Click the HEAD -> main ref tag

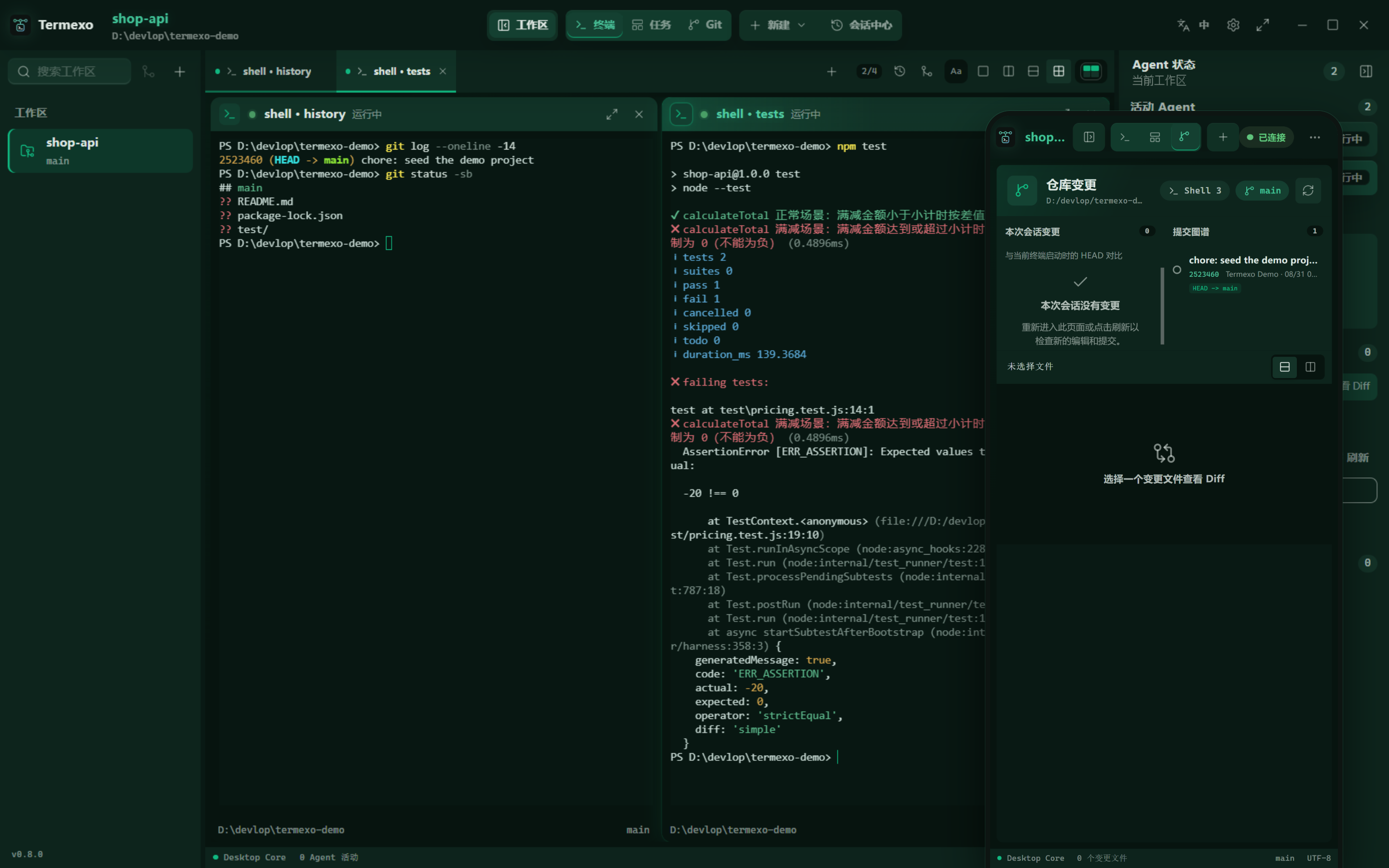pos(1214,288)
